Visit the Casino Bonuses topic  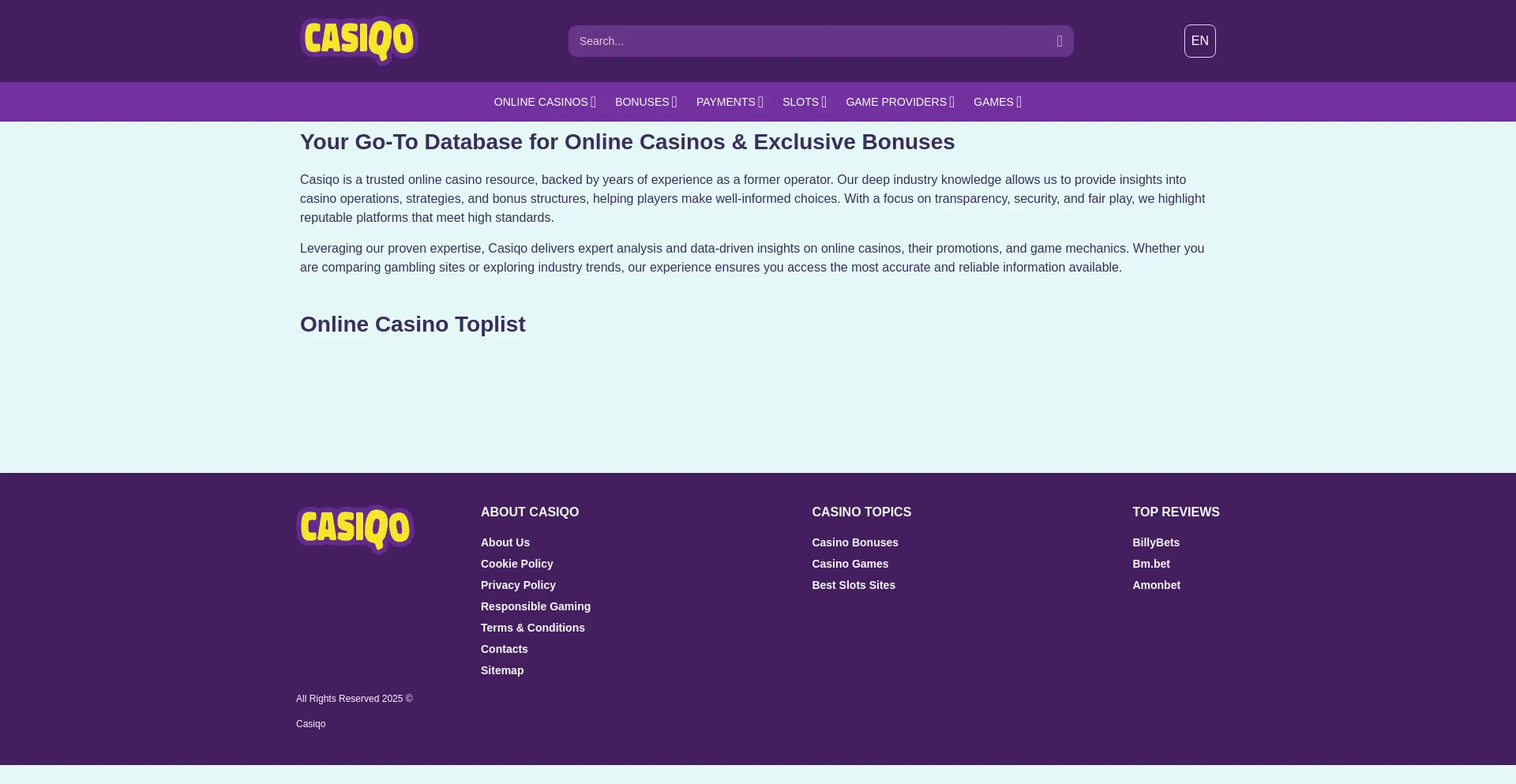click(855, 542)
